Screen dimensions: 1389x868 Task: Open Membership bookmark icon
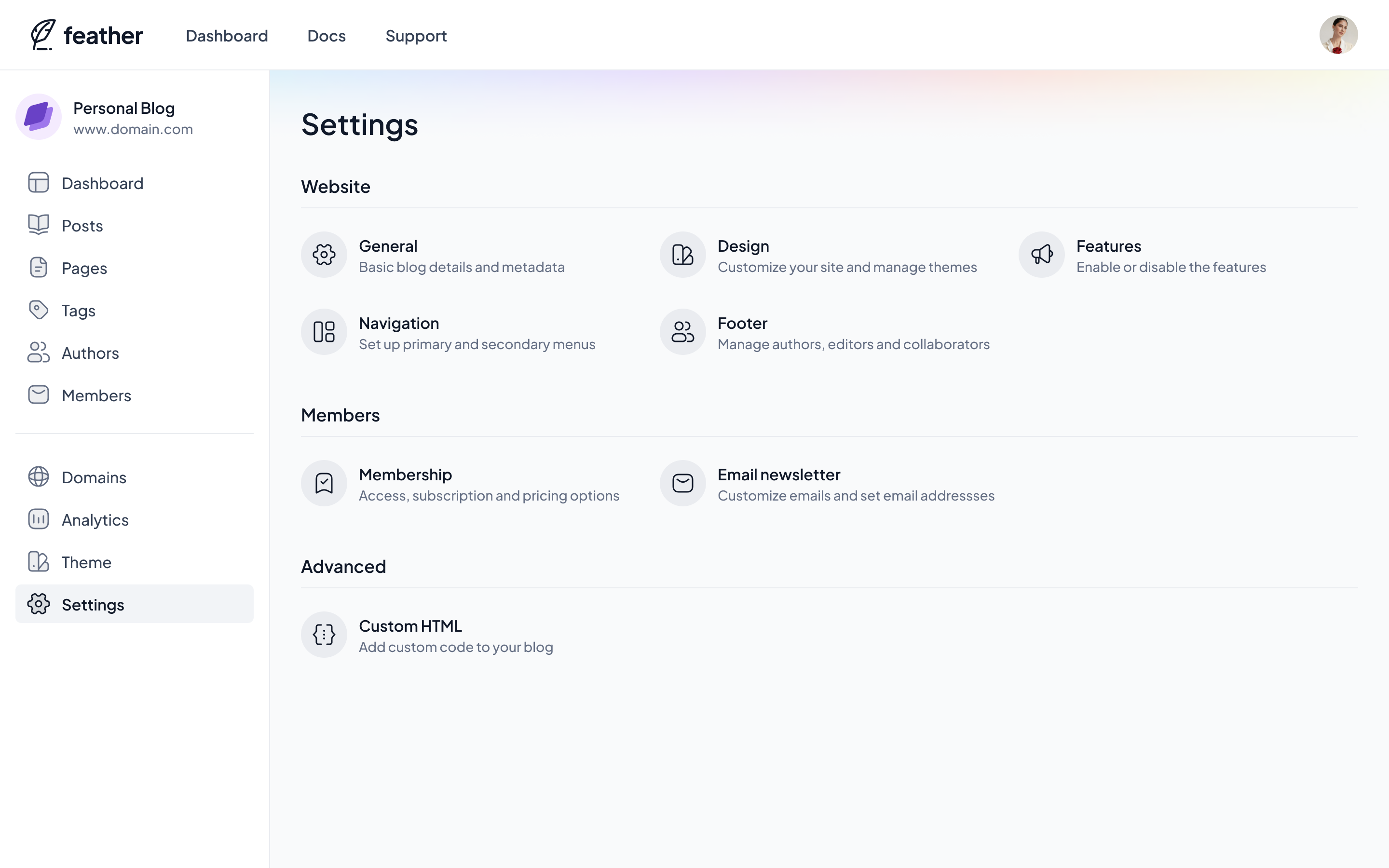tap(324, 483)
